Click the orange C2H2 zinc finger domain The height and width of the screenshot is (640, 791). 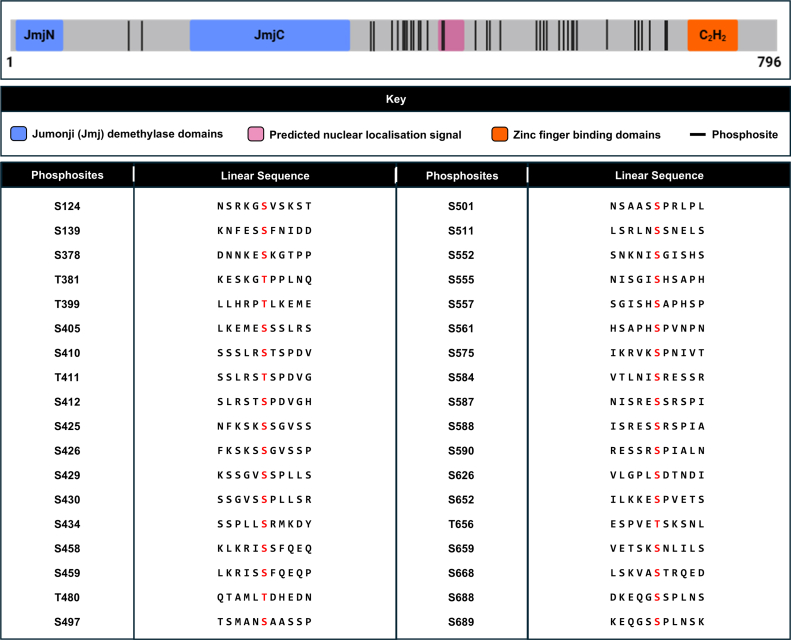712,35
